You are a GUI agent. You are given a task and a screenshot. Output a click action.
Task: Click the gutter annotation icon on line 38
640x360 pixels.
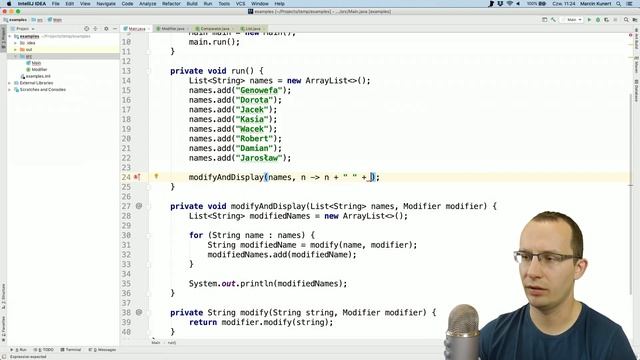click(x=139, y=312)
